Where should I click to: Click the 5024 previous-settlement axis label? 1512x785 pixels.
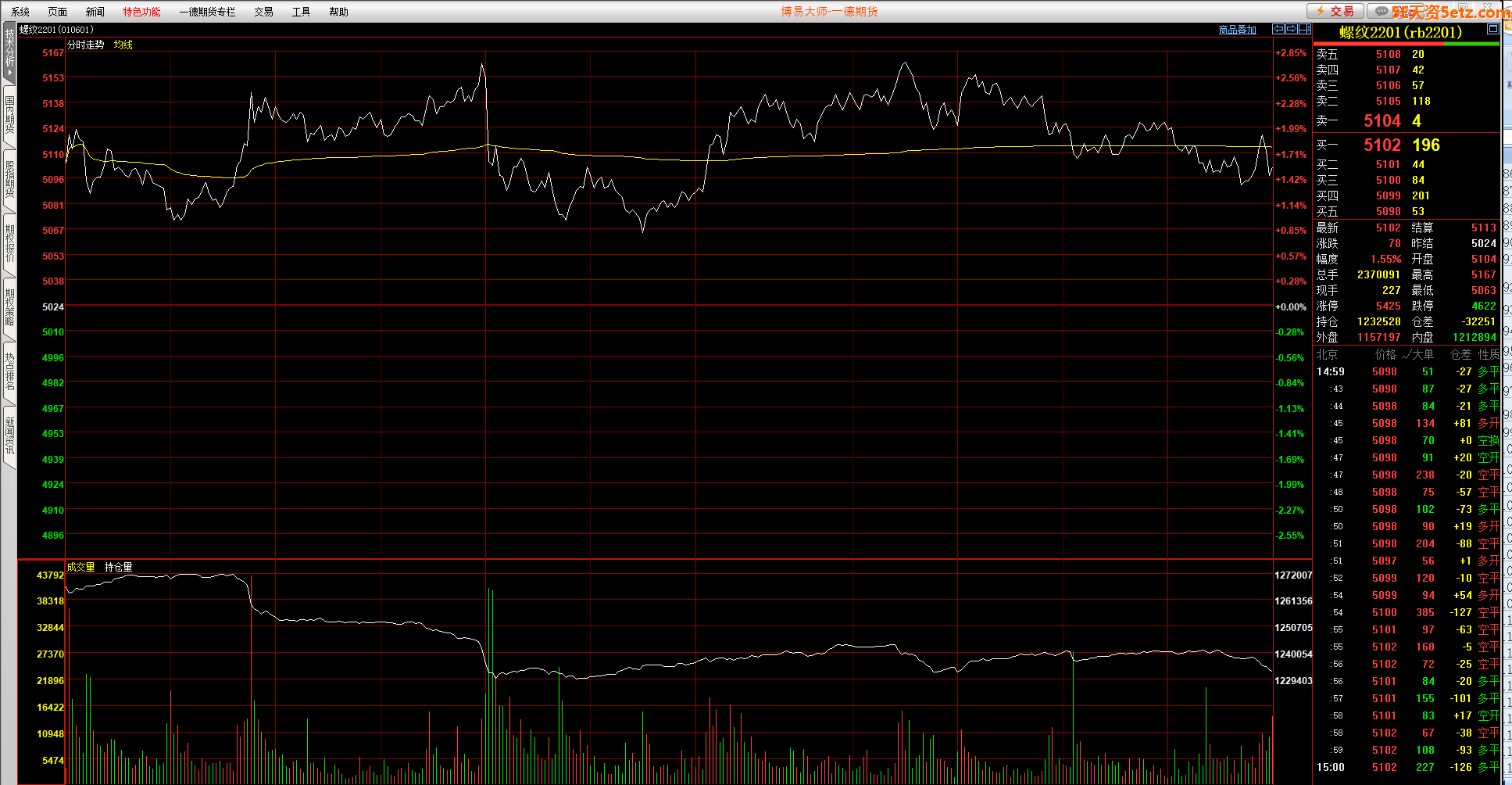tap(52, 306)
